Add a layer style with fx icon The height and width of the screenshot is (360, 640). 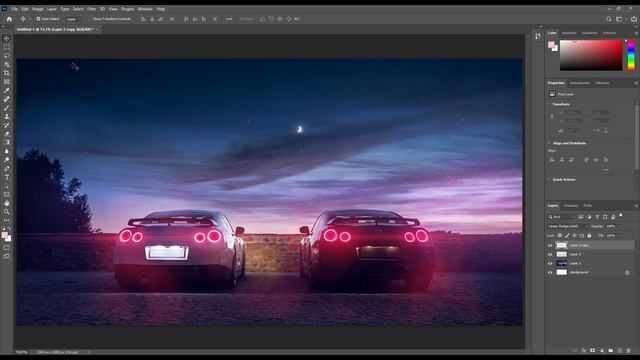584,351
